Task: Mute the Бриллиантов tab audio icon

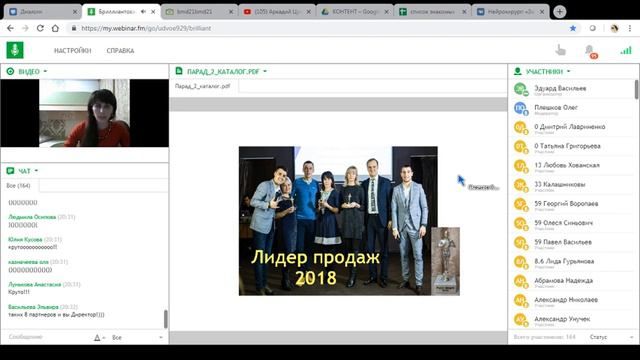Action: [143, 12]
